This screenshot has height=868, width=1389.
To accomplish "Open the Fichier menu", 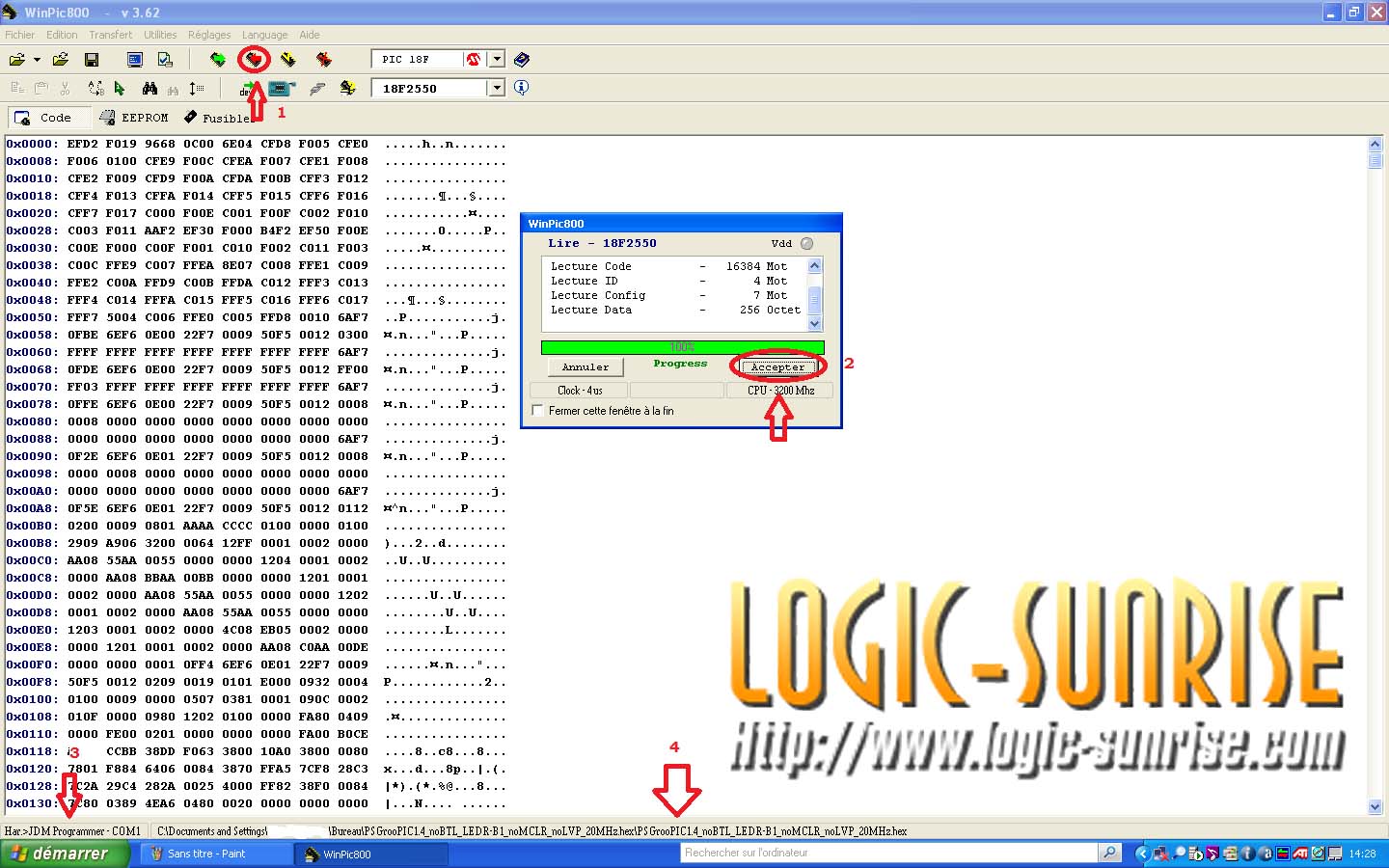I will click(x=19, y=35).
